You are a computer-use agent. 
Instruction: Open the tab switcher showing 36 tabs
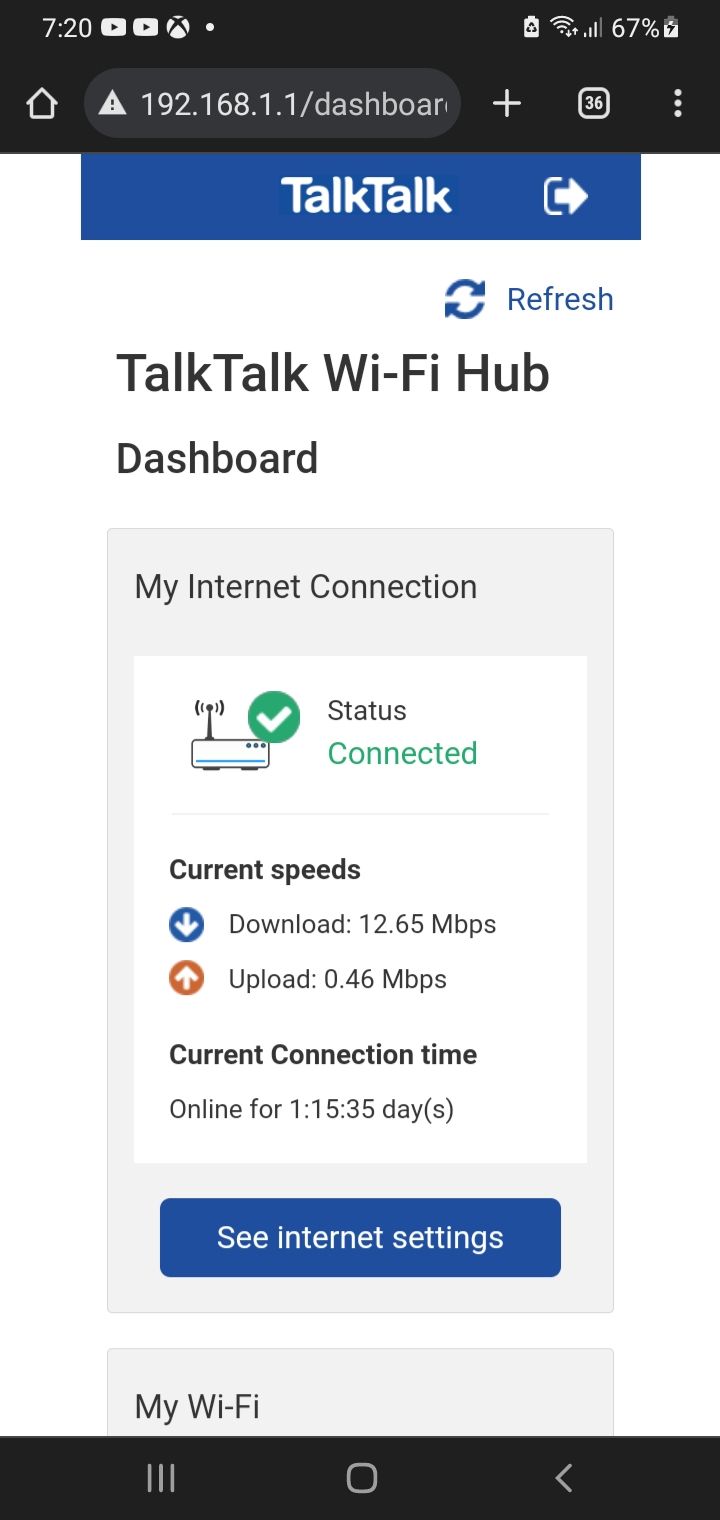pyautogui.click(x=593, y=103)
